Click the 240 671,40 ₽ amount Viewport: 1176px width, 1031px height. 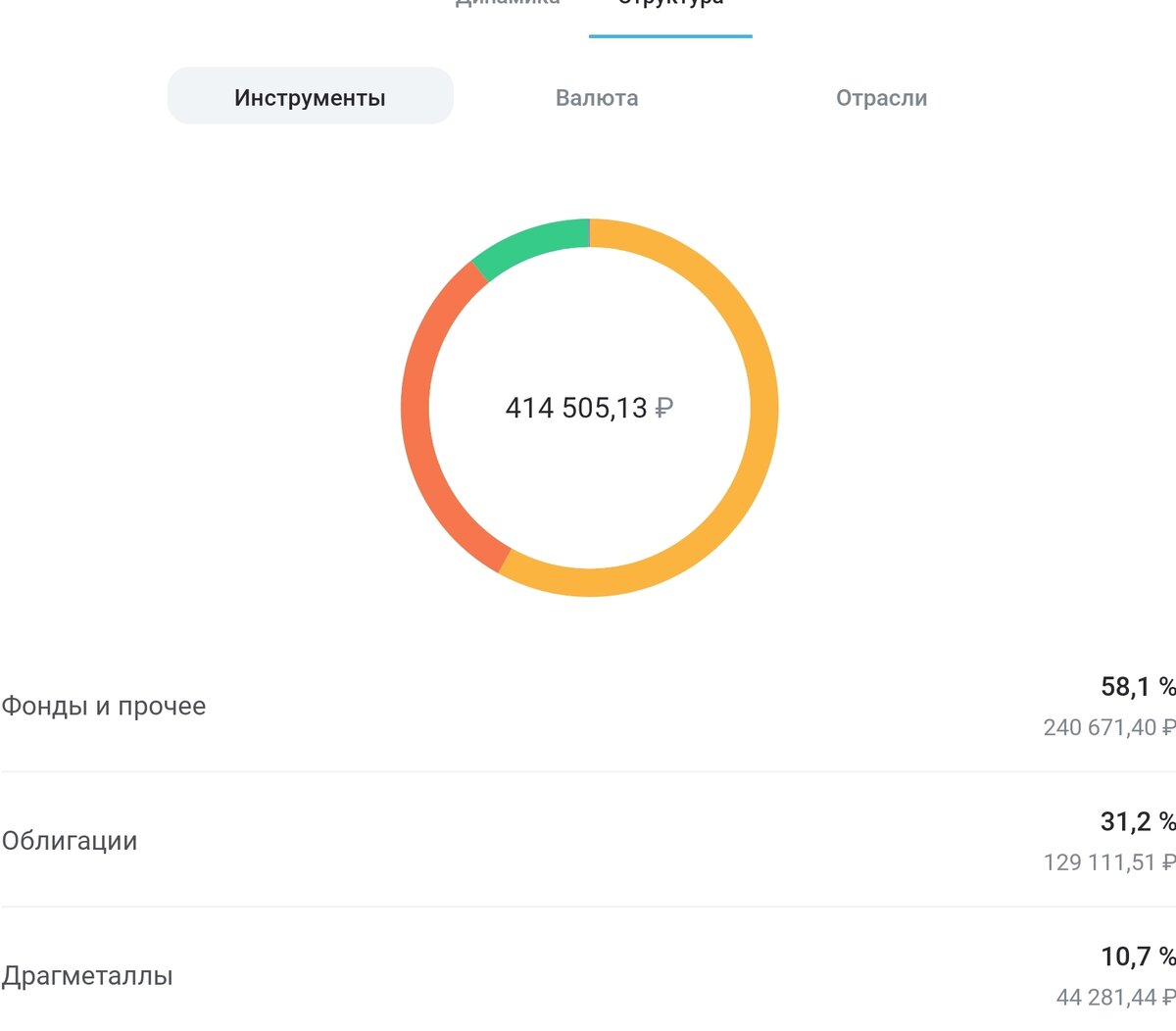coord(1109,728)
